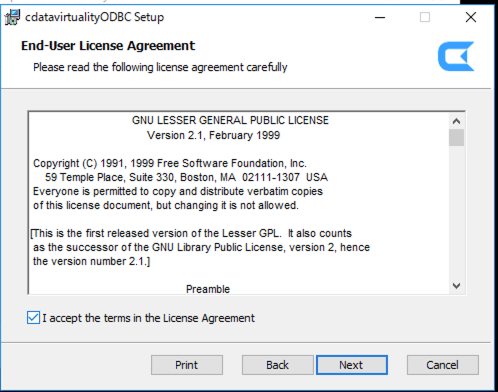Print the license agreement
Viewport: 498px width, 392px height.
point(187,365)
